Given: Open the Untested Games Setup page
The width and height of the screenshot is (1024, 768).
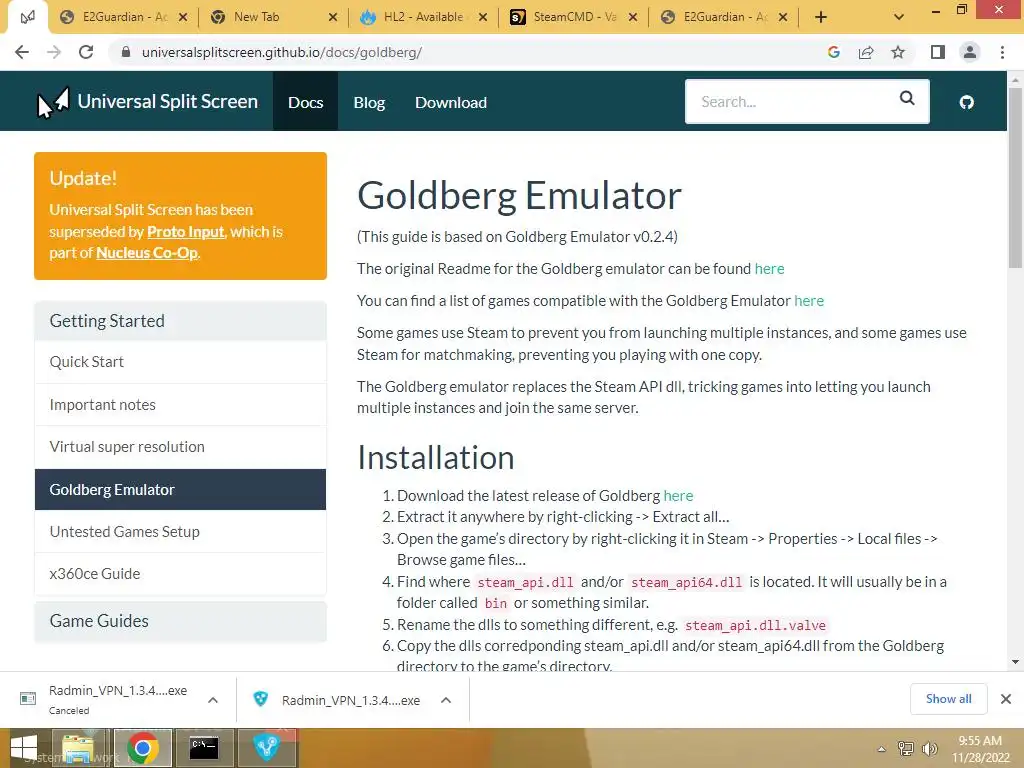Looking at the screenshot, I should [x=180, y=532].
